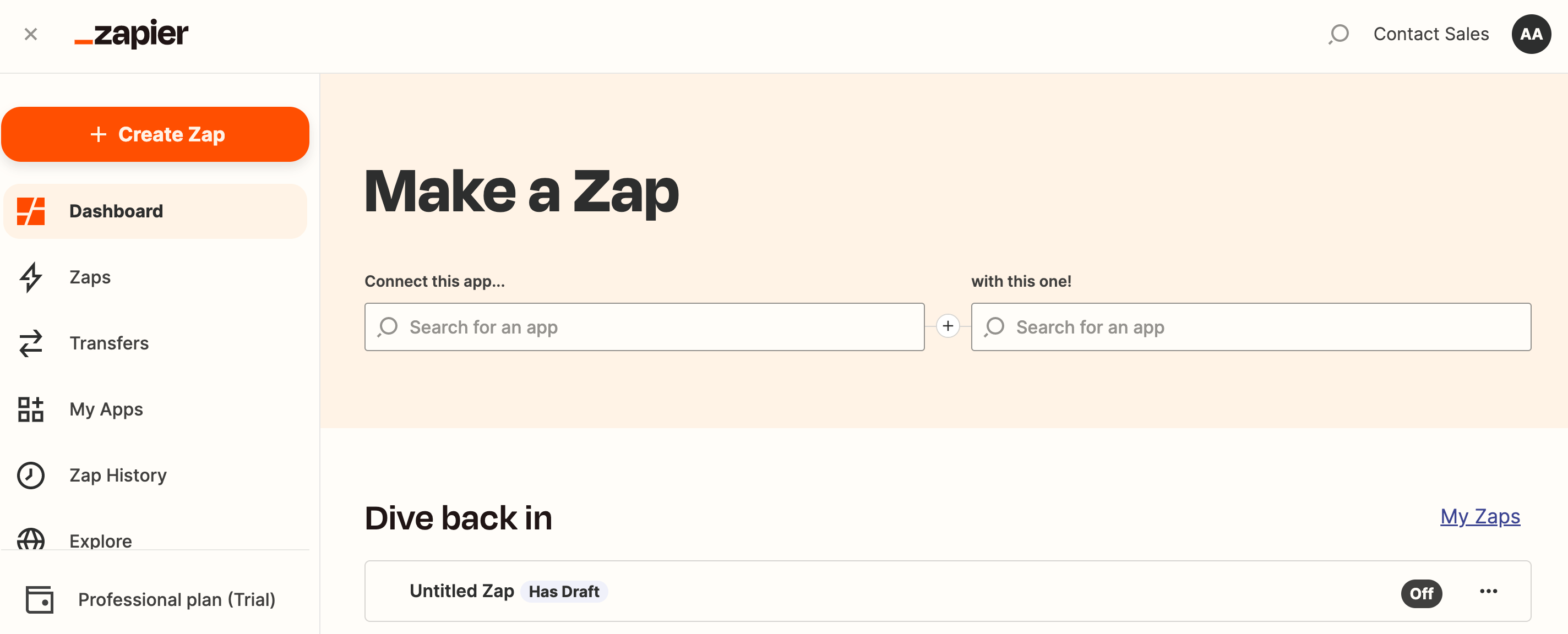Open the AA account avatar menu
Viewport: 1568px width, 634px height.
click(1530, 34)
